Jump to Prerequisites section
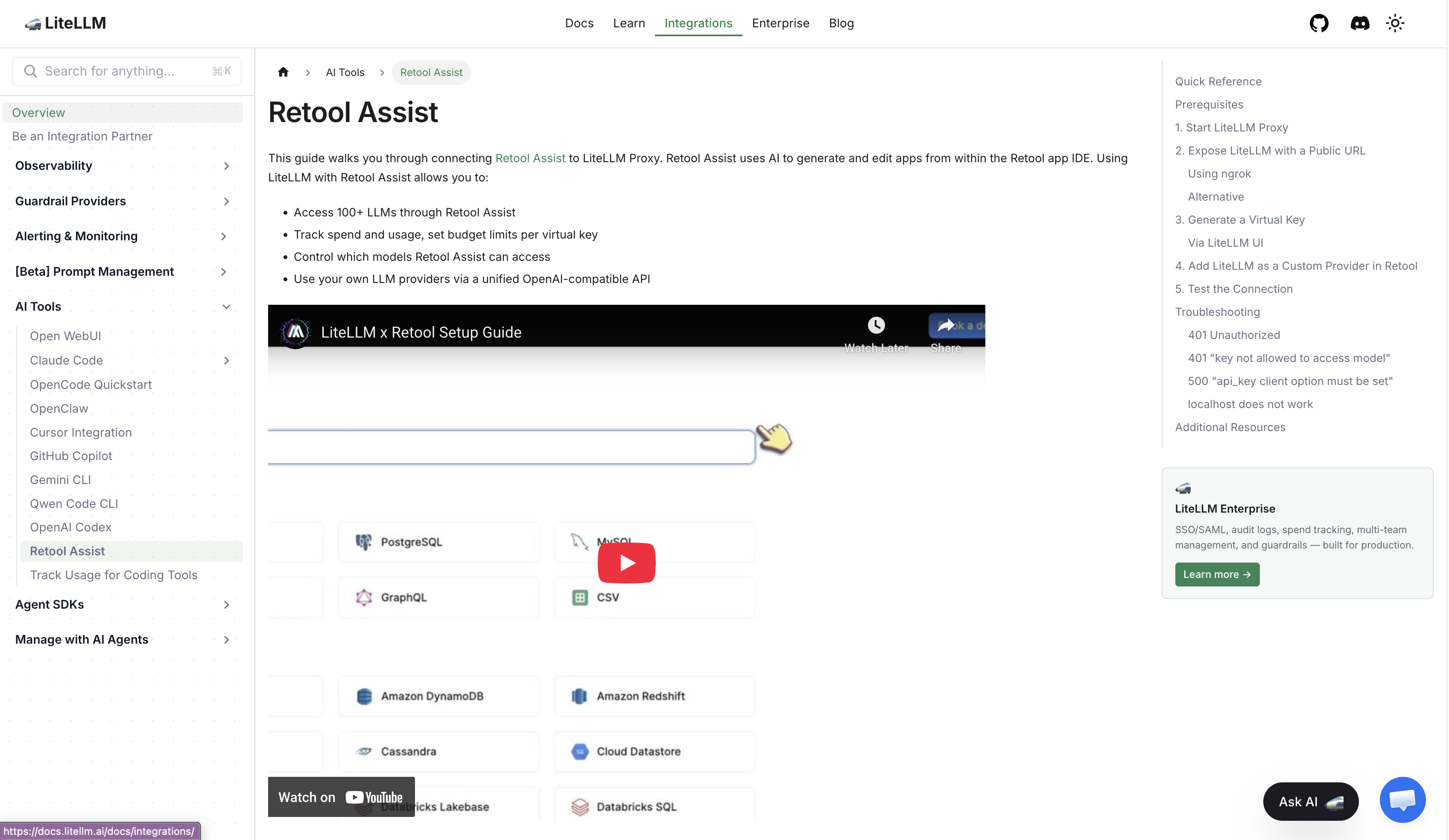This screenshot has height=840, width=1449. coord(1209,105)
